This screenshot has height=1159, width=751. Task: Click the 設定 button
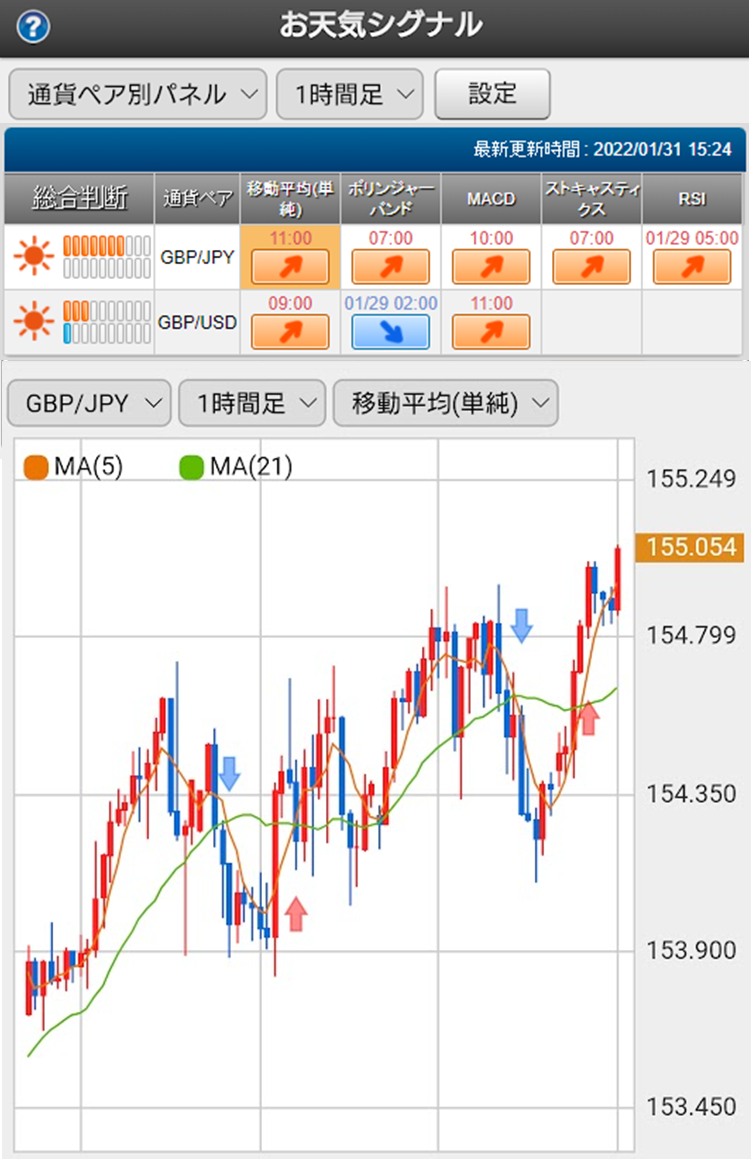pyautogui.click(x=492, y=94)
